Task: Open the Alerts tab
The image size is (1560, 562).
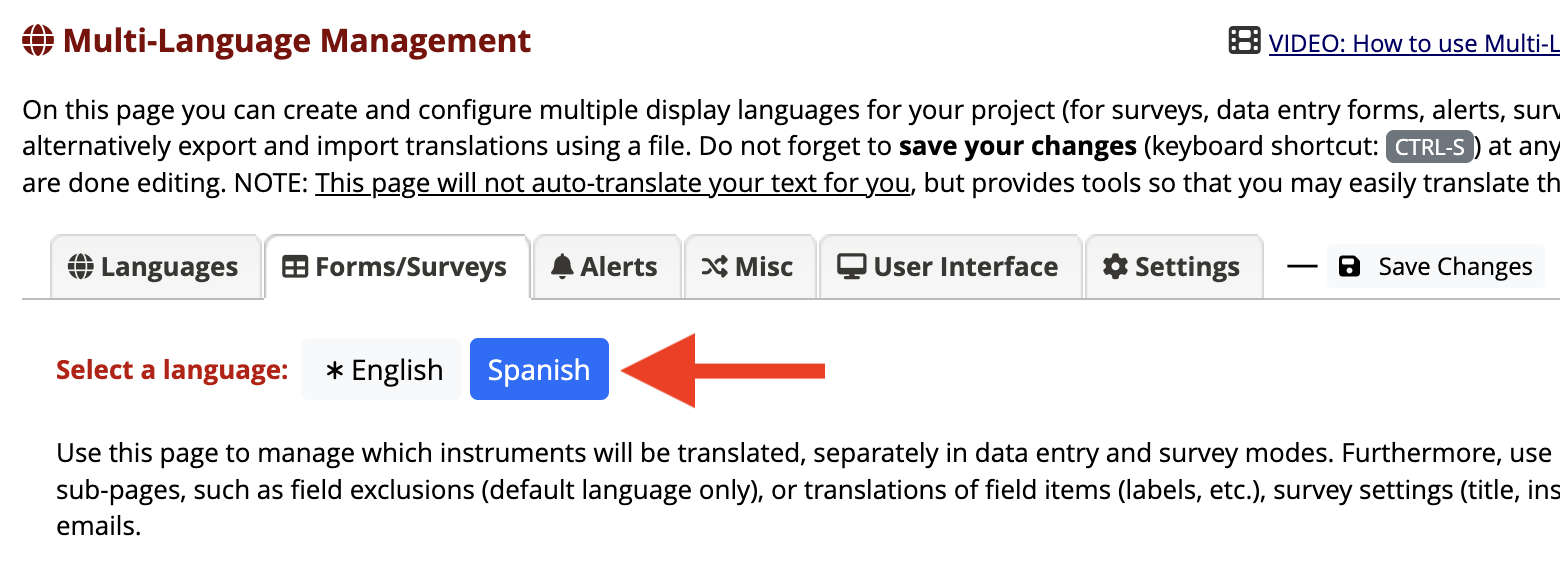Action: [x=606, y=267]
